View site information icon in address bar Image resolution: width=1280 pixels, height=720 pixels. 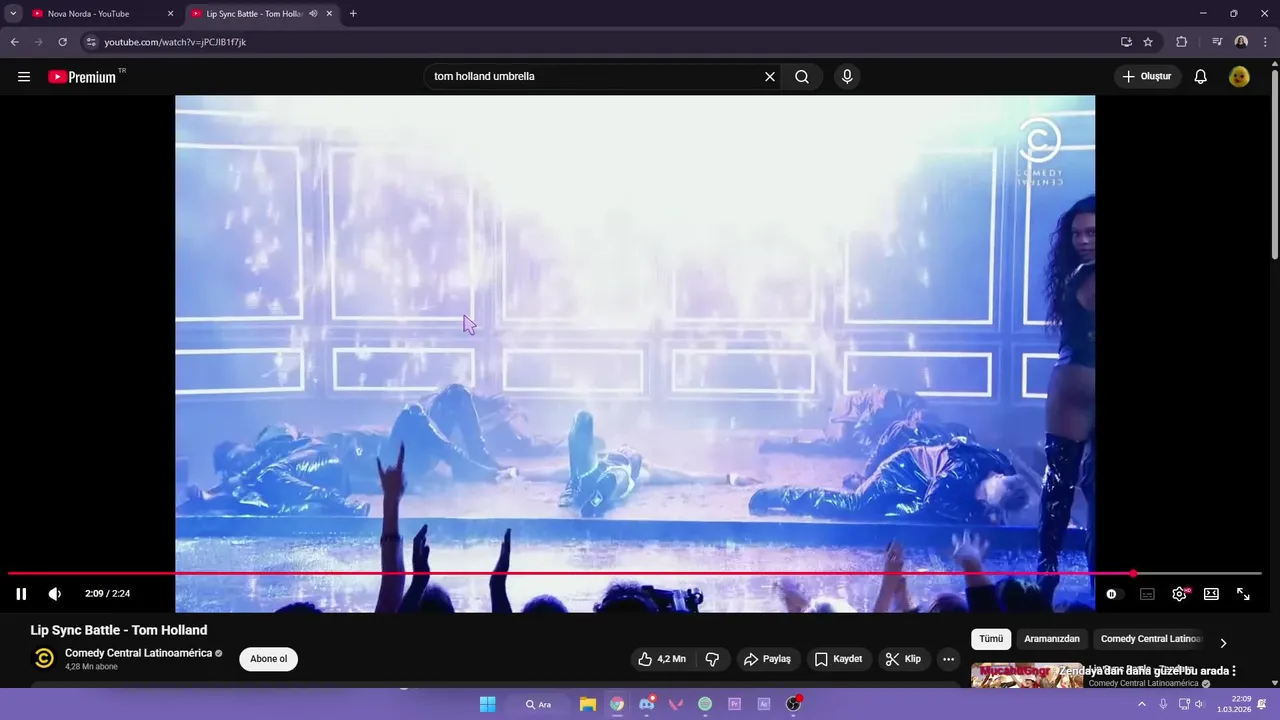(x=90, y=42)
